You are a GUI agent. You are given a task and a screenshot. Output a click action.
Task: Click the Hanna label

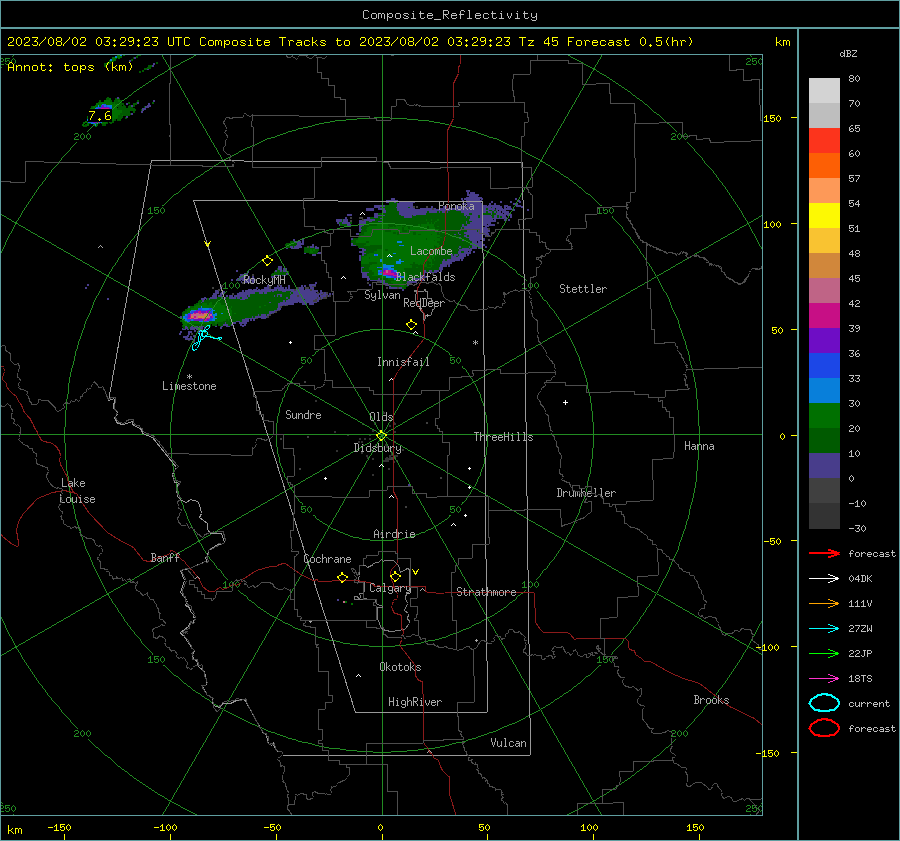point(699,446)
